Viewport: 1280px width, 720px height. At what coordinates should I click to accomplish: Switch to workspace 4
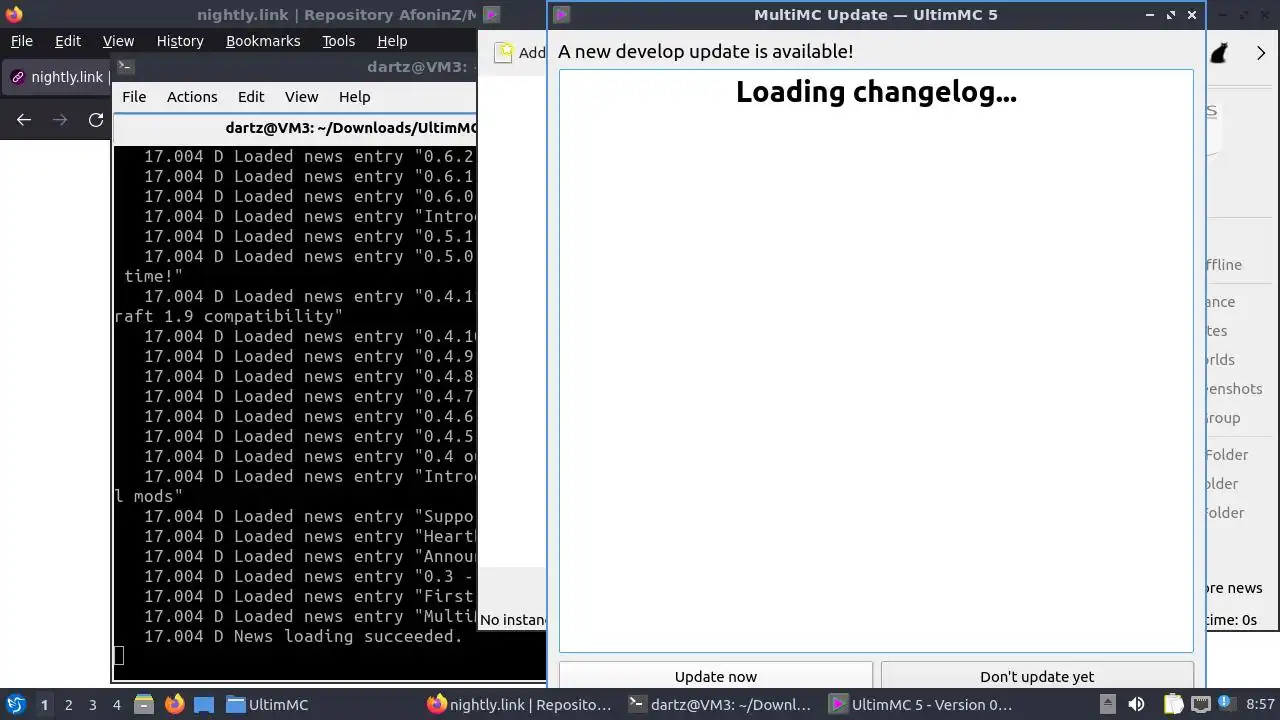point(116,705)
